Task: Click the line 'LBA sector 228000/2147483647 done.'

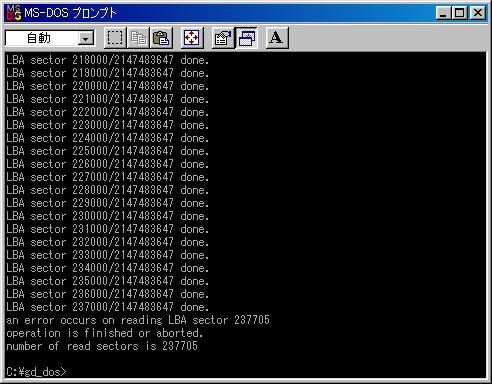Action: [107, 190]
